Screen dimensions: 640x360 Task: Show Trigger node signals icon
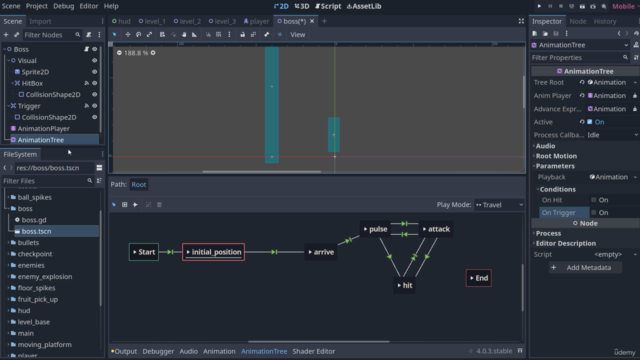(87, 106)
